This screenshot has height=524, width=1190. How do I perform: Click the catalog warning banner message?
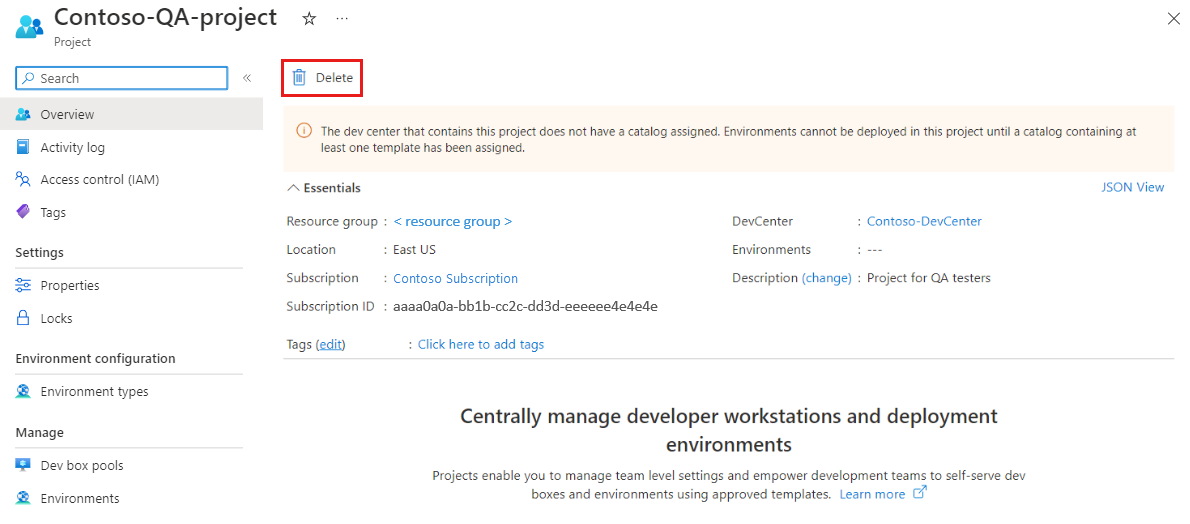coord(729,140)
